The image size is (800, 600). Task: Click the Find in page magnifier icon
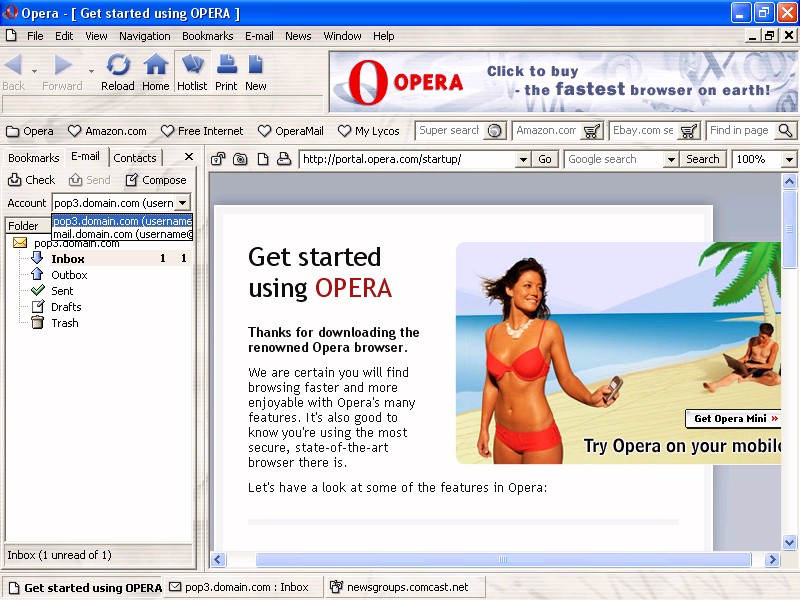coord(786,131)
